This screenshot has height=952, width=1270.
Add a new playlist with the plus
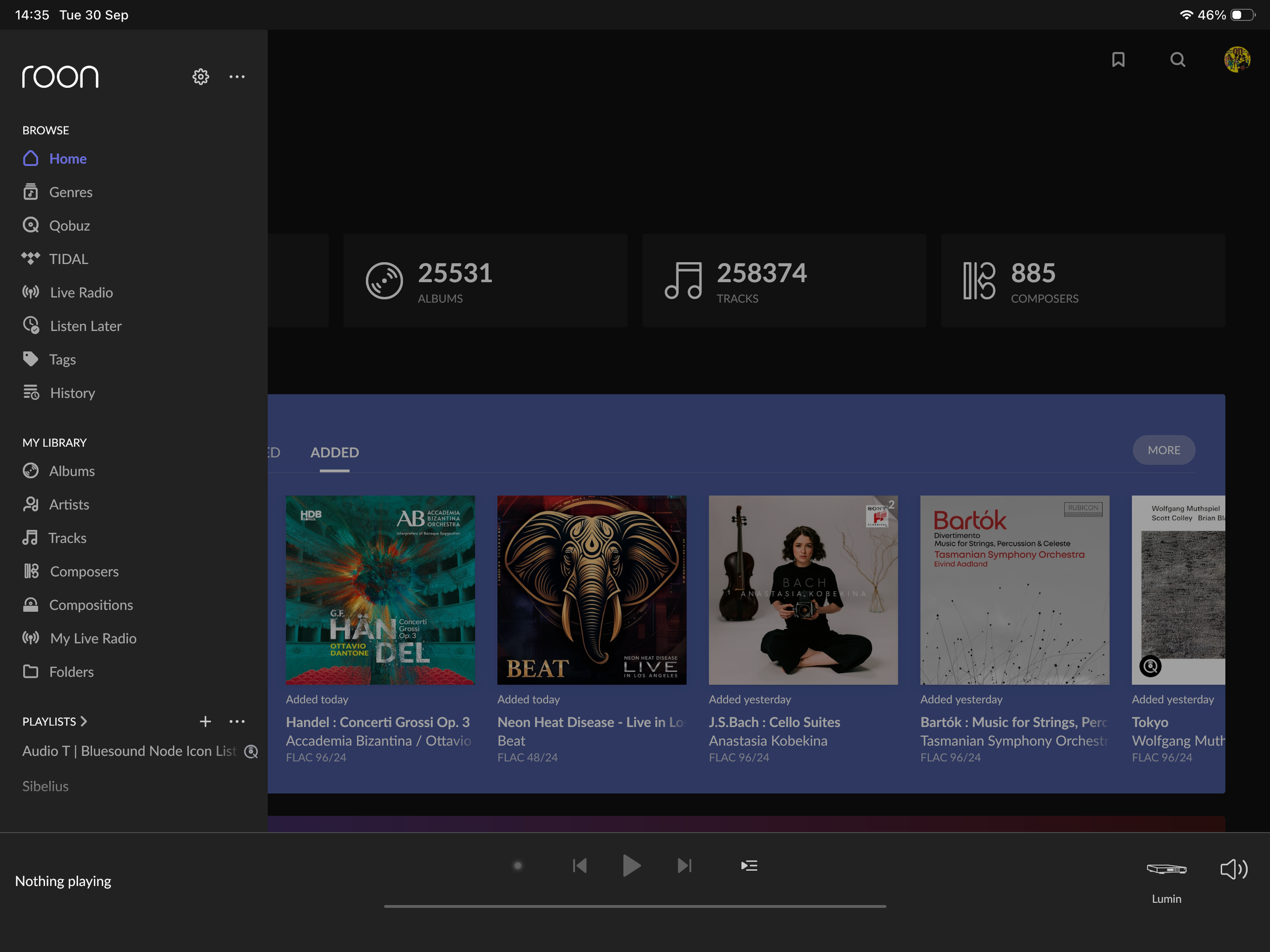pyautogui.click(x=205, y=721)
